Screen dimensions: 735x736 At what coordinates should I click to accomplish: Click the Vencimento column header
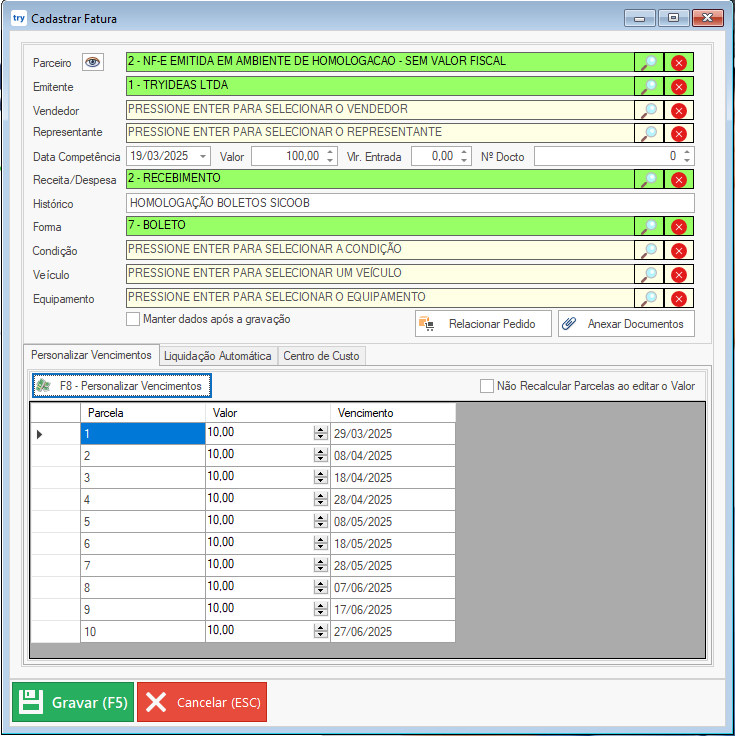[x=393, y=413]
